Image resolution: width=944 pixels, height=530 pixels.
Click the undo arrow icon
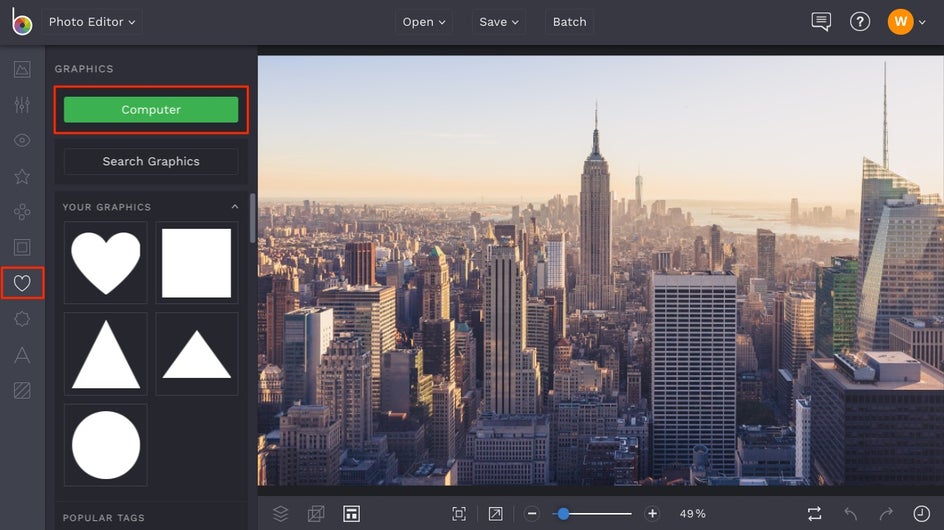(850, 514)
